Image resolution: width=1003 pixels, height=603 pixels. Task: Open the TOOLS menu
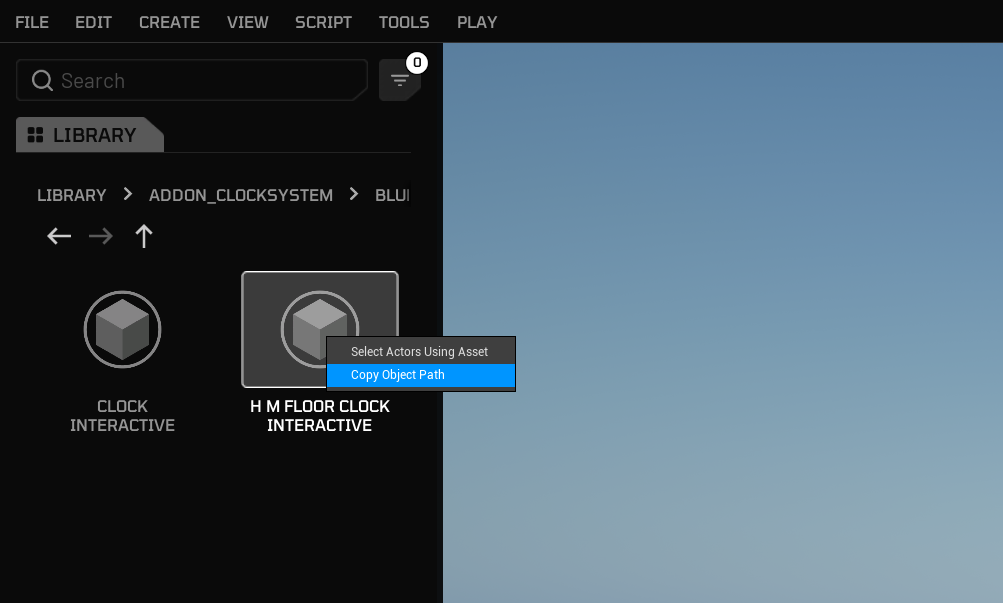(404, 22)
